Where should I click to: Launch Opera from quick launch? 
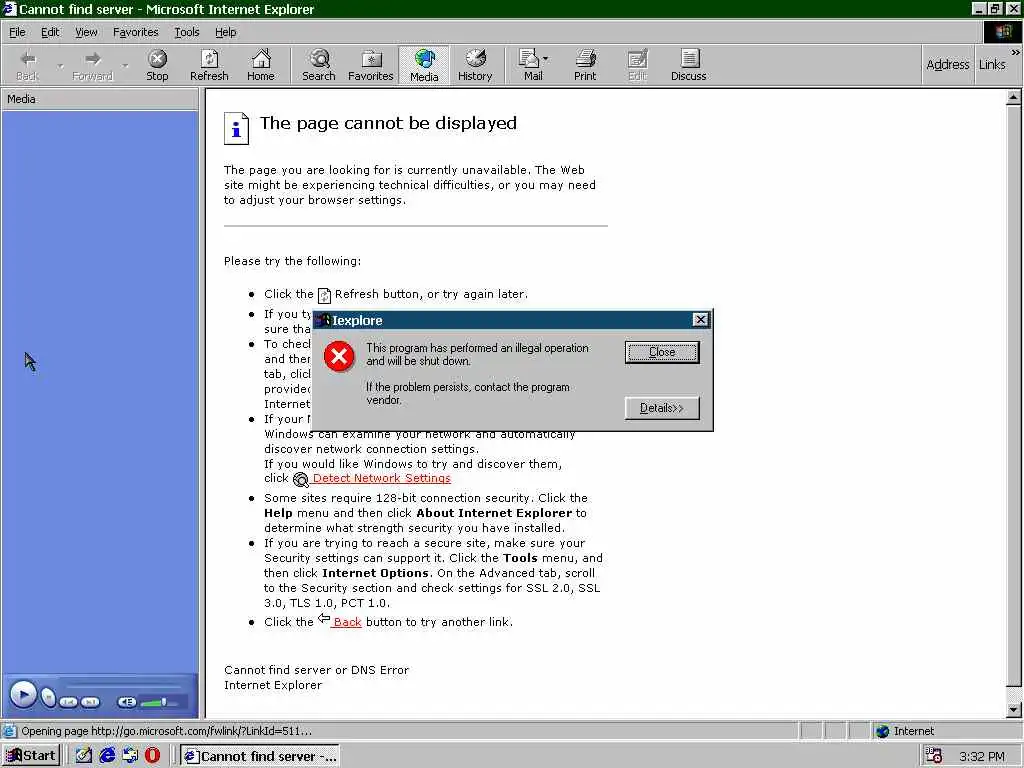coord(152,756)
